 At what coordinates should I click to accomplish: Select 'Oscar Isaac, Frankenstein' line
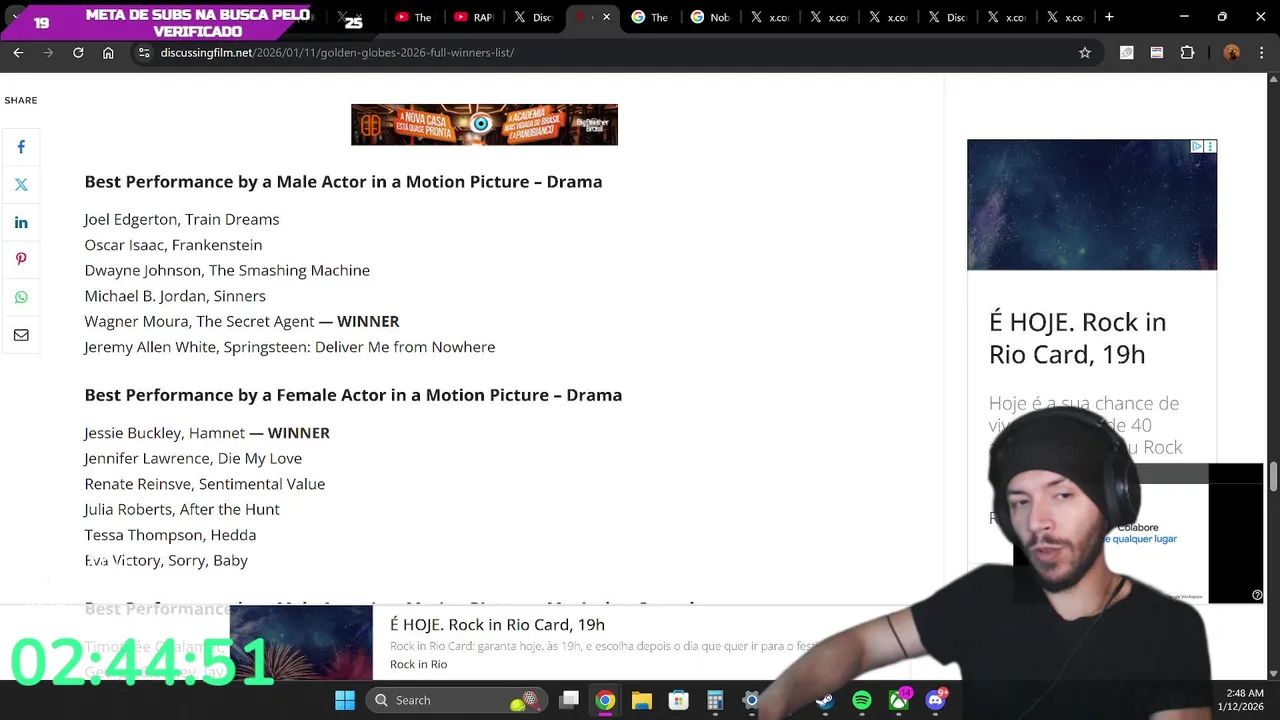(173, 245)
